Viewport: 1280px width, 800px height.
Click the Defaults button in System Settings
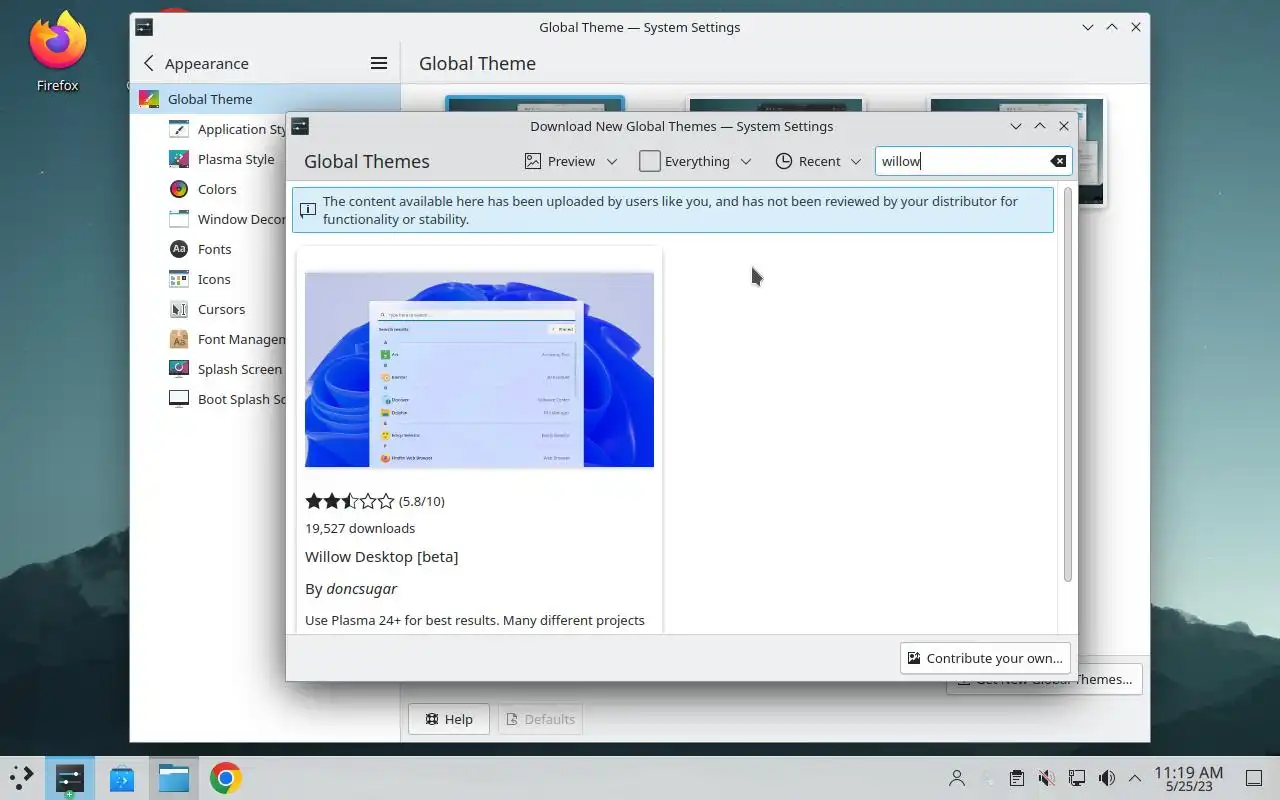[540, 719]
